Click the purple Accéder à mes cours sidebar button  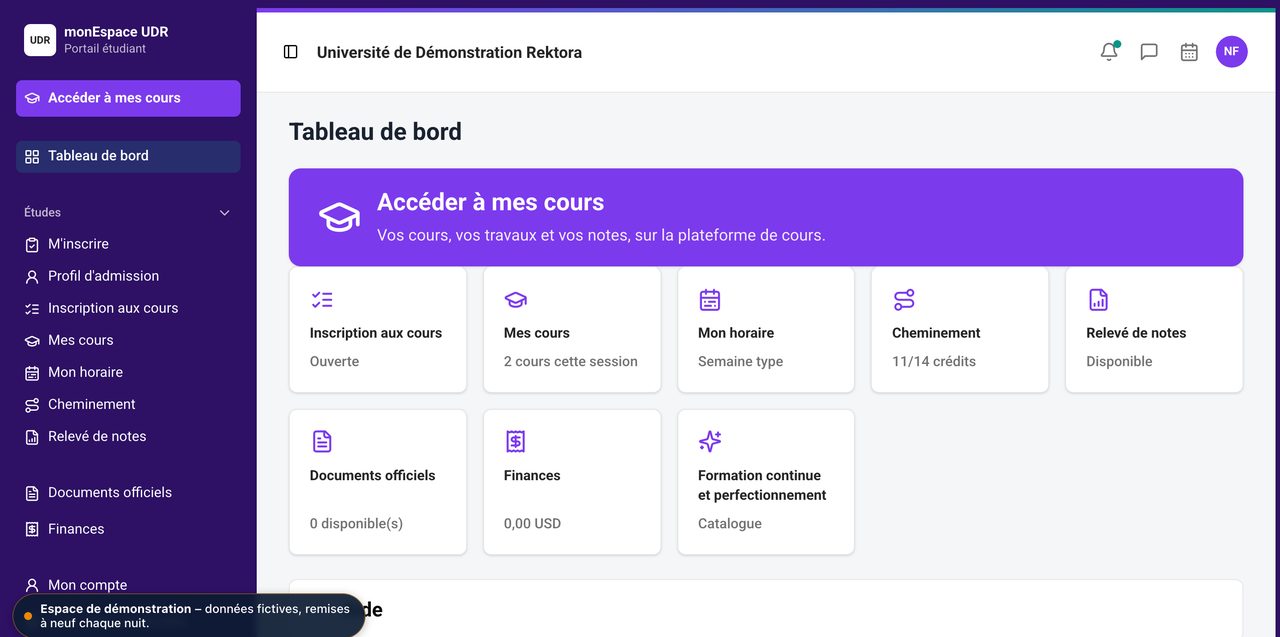tap(128, 98)
